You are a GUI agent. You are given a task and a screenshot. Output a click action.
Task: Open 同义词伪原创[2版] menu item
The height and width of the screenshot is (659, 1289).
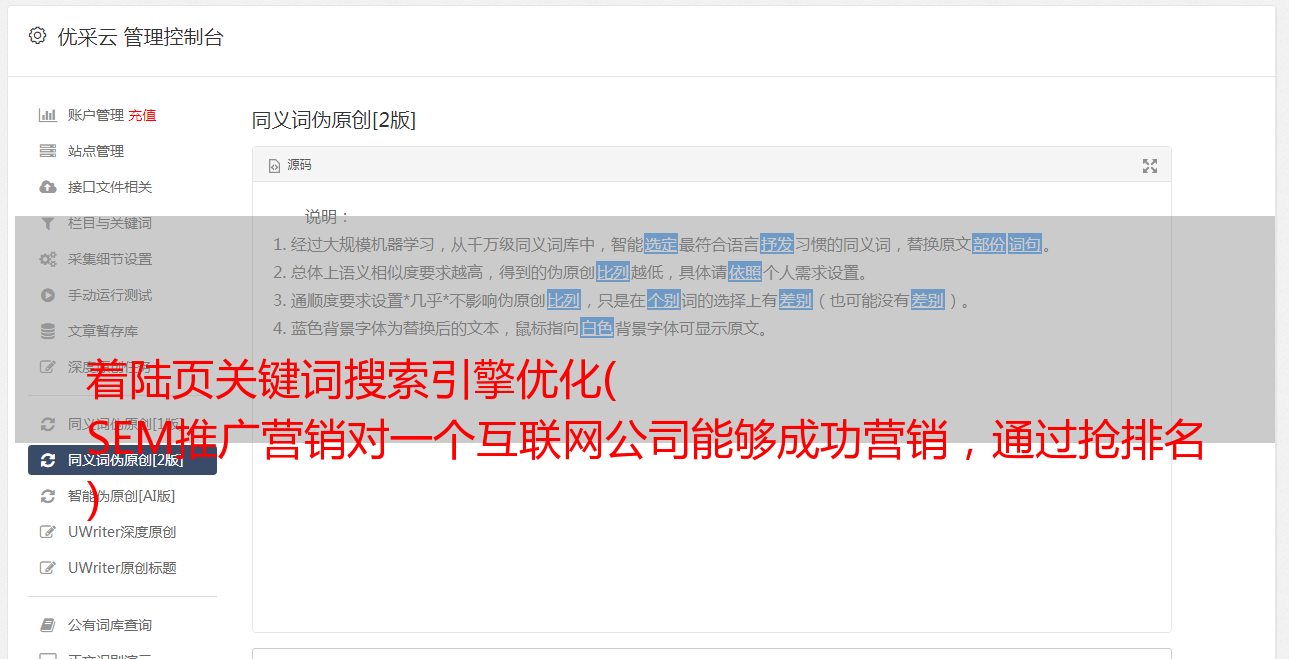click(122, 460)
